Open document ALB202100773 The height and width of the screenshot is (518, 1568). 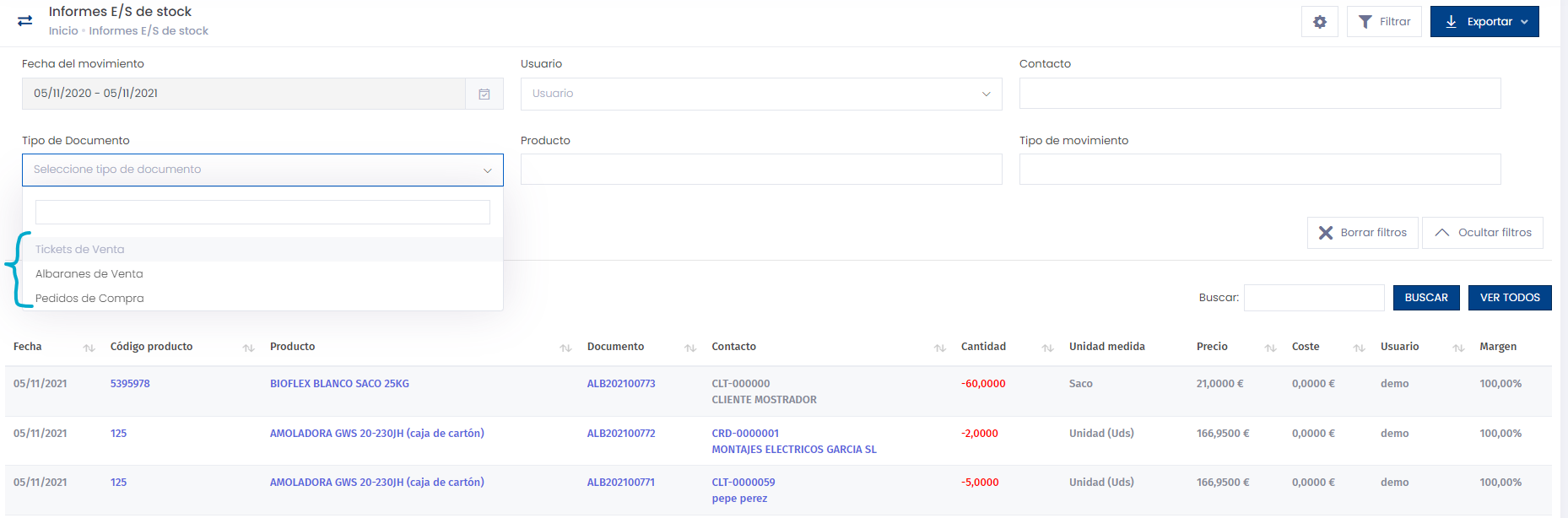pos(621,384)
